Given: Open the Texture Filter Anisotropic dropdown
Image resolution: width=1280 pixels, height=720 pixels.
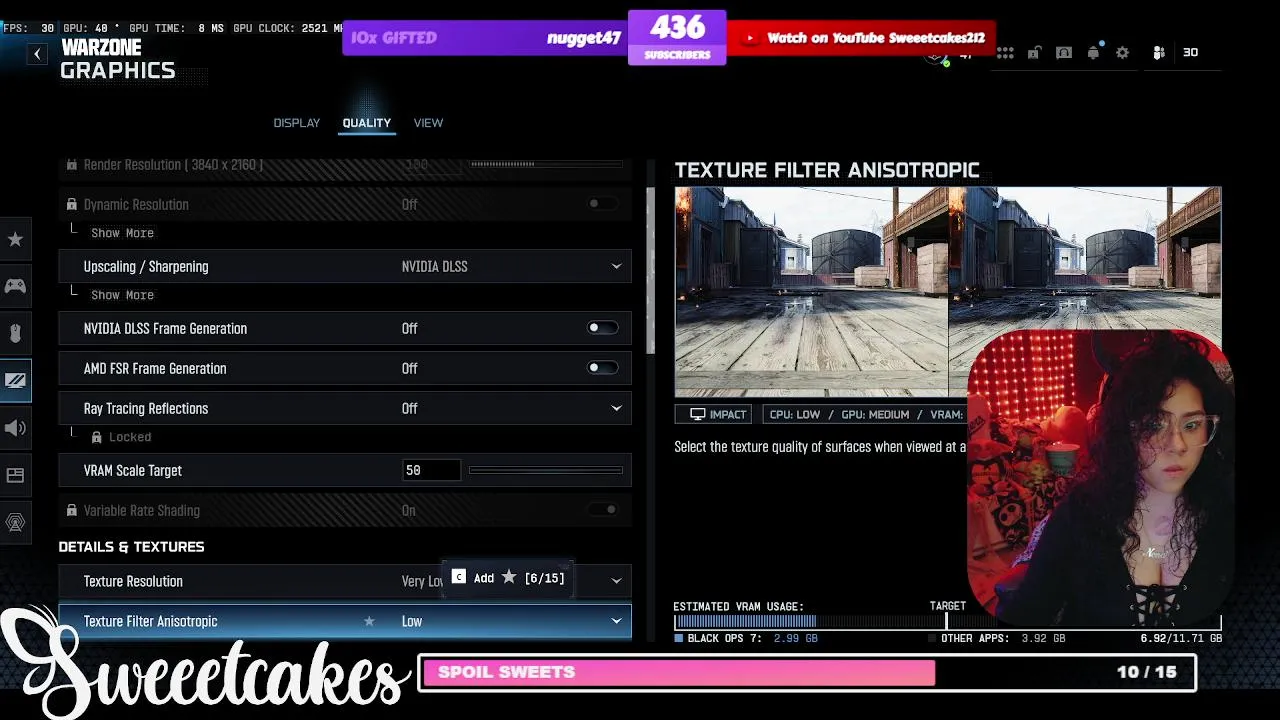Looking at the screenshot, I should pos(345,621).
